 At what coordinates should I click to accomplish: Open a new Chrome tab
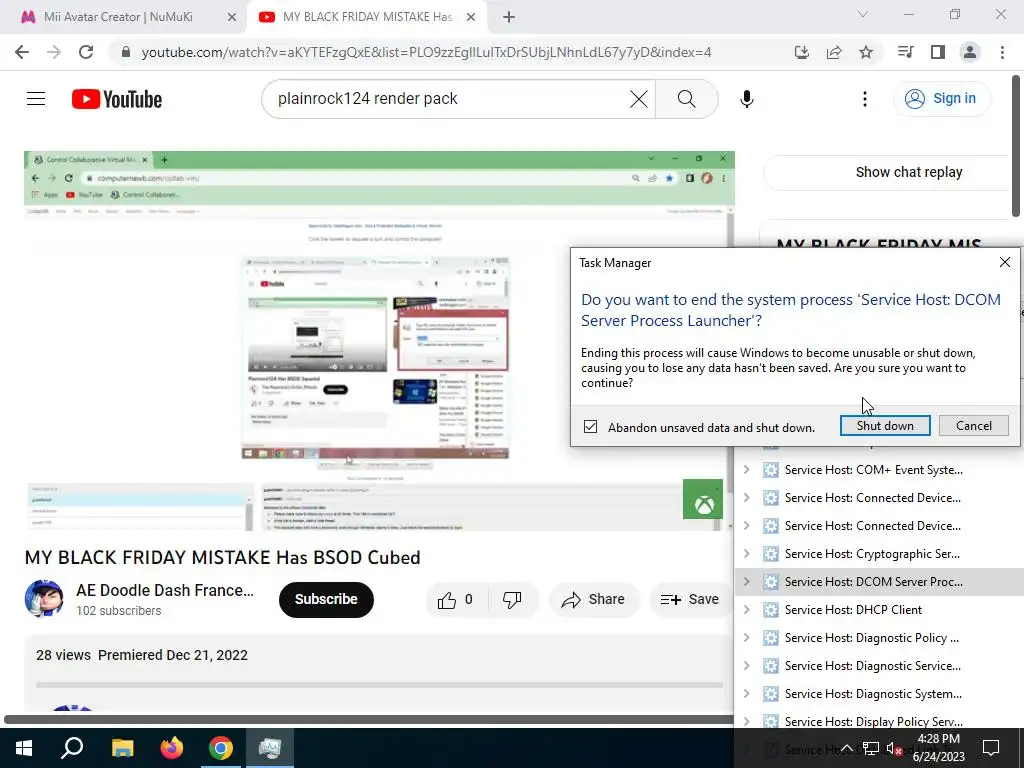pos(509,17)
